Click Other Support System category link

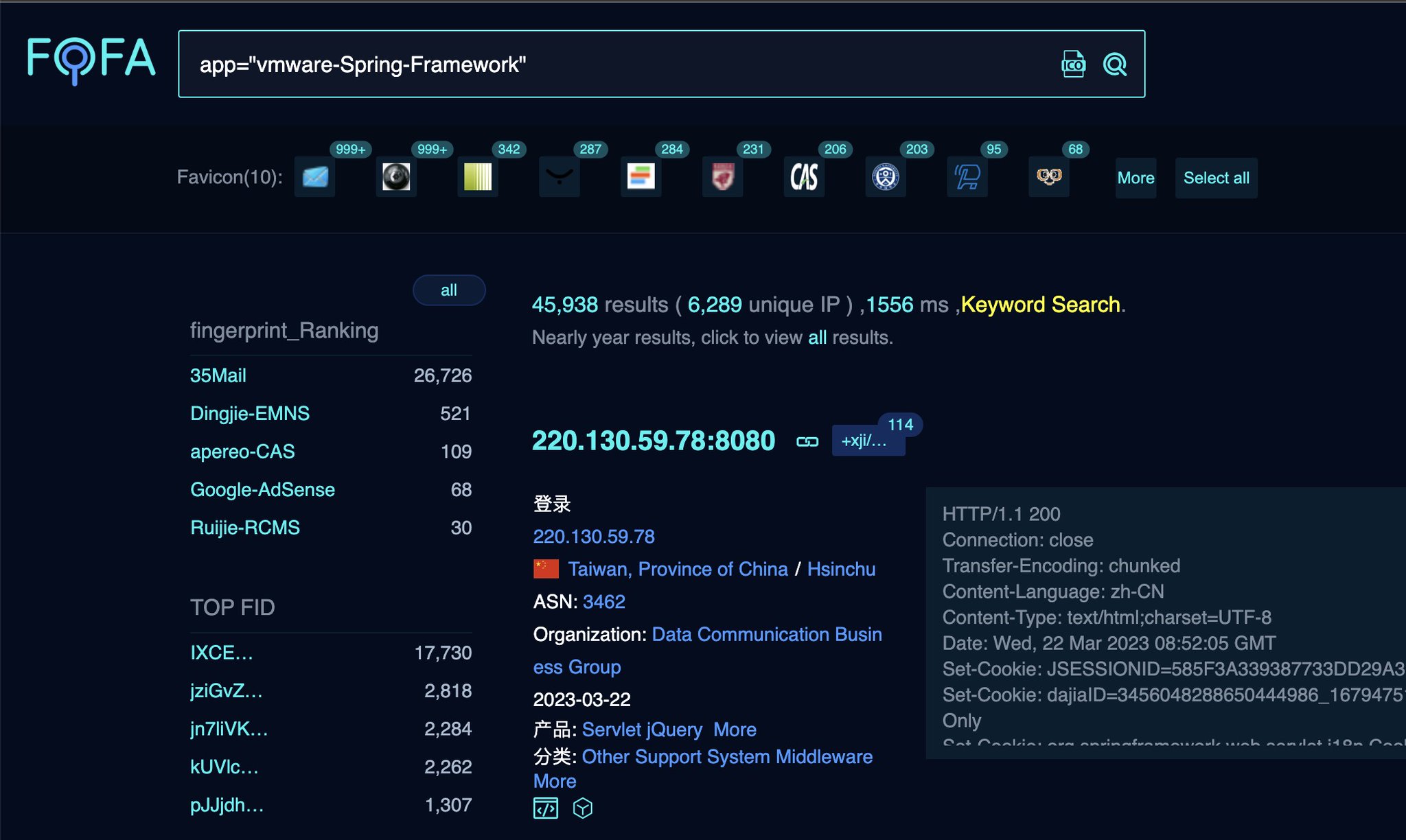pos(676,756)
